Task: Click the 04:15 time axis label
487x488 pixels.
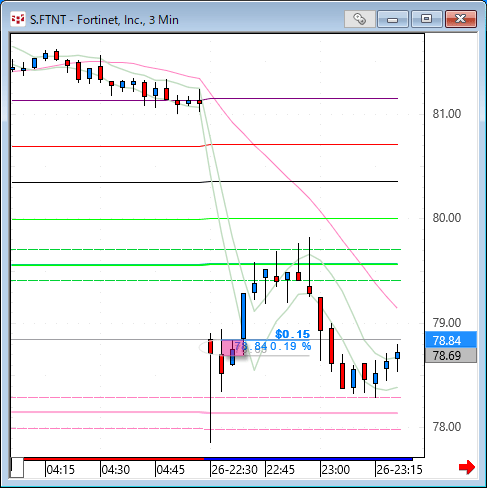Action: 60,470
